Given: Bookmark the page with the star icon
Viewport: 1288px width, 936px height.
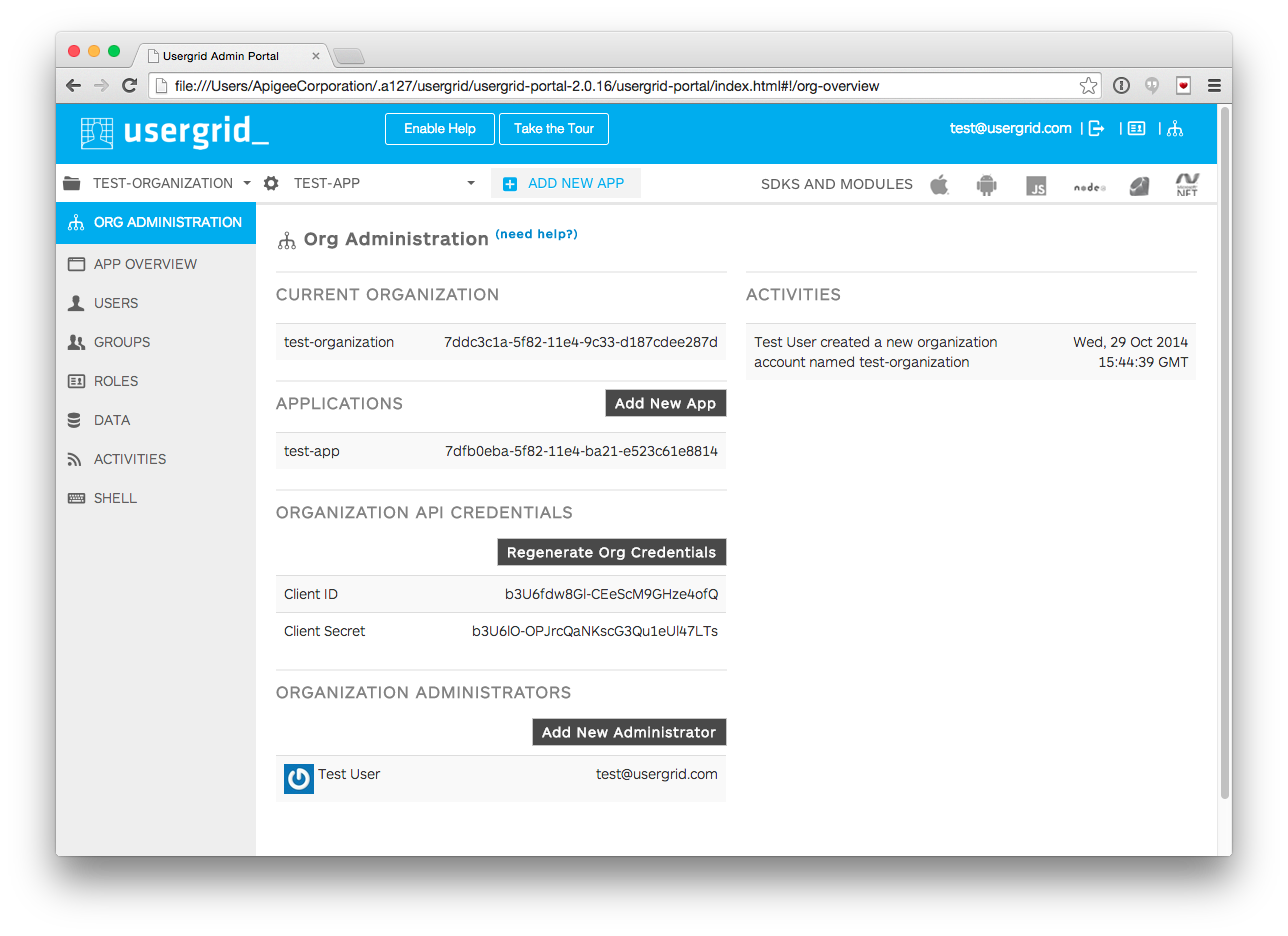Looking at the screenshot, I should 1088,86.
